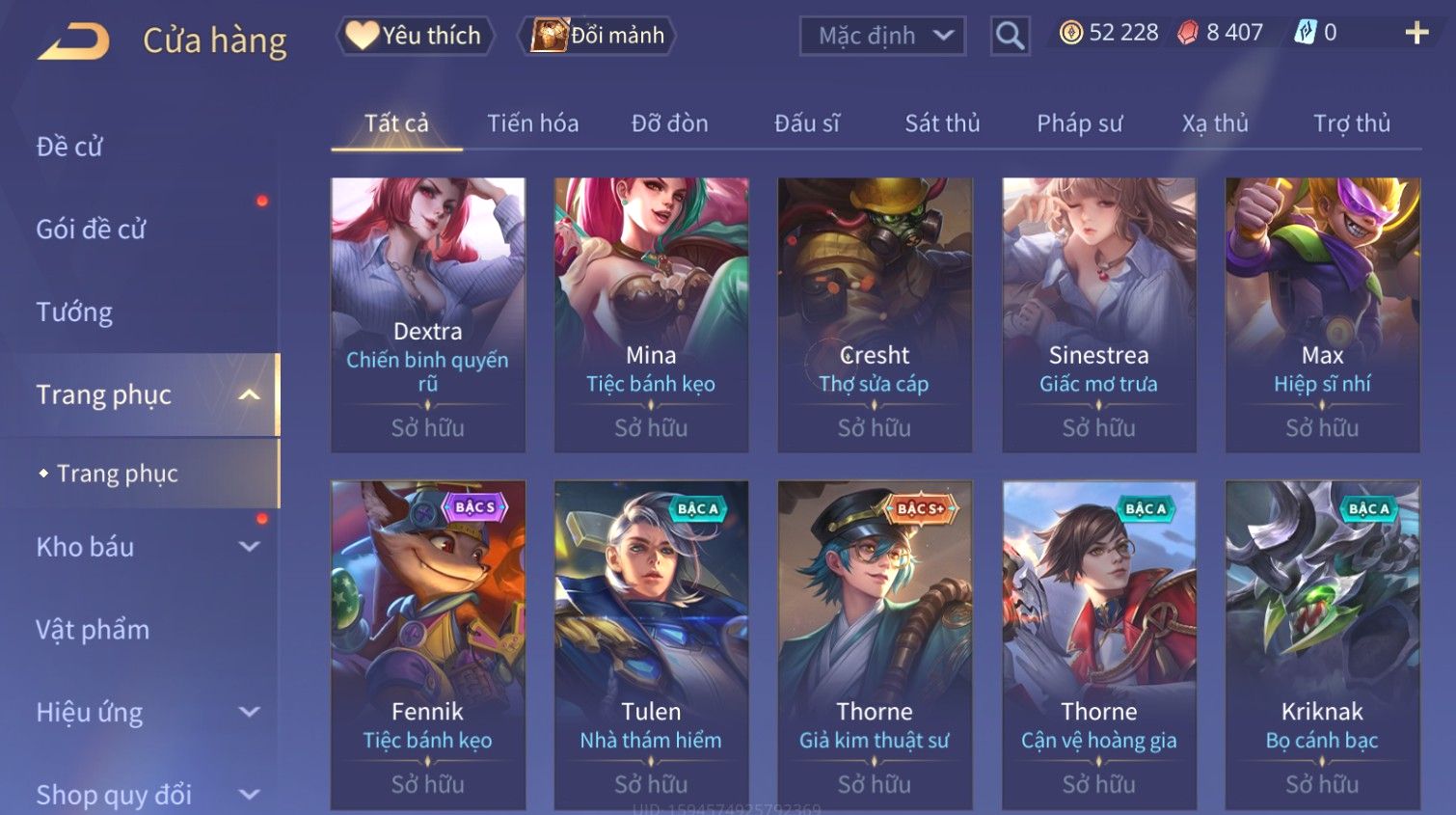Tap the red ruby currency icon
Image resolution: width=1456 pixels, height=815 pixels.
pyautogui.click(x=1188, y=33)
